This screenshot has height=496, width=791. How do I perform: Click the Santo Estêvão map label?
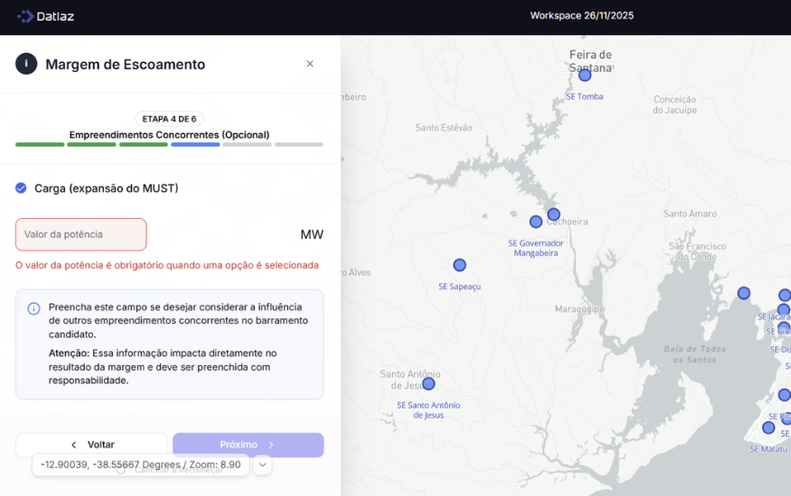(444, 128)
